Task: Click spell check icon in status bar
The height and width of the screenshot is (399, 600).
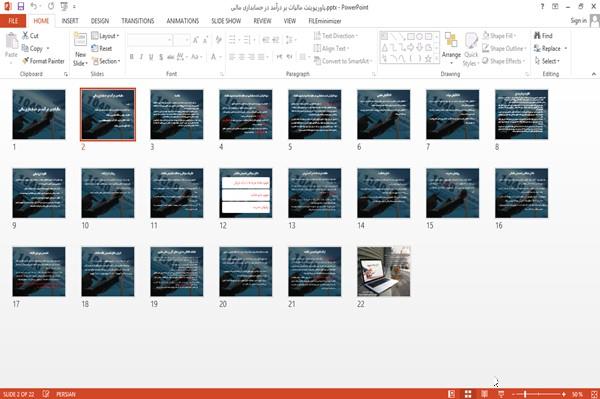Action: coord(46,394)
